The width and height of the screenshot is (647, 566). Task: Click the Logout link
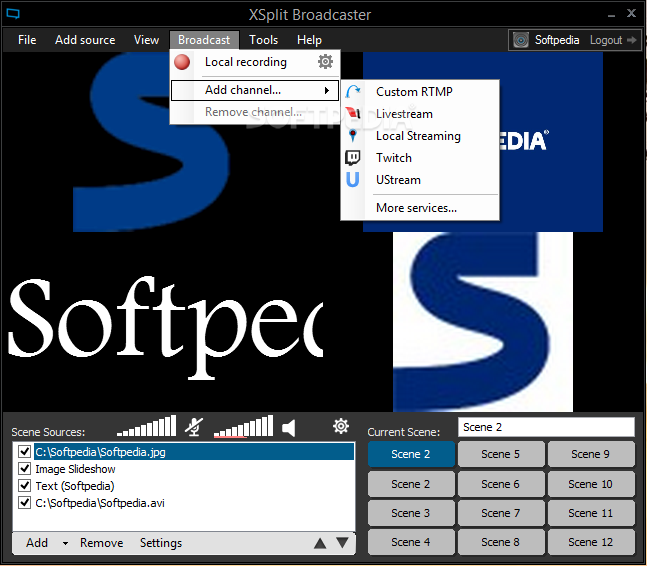click(606, 40)
